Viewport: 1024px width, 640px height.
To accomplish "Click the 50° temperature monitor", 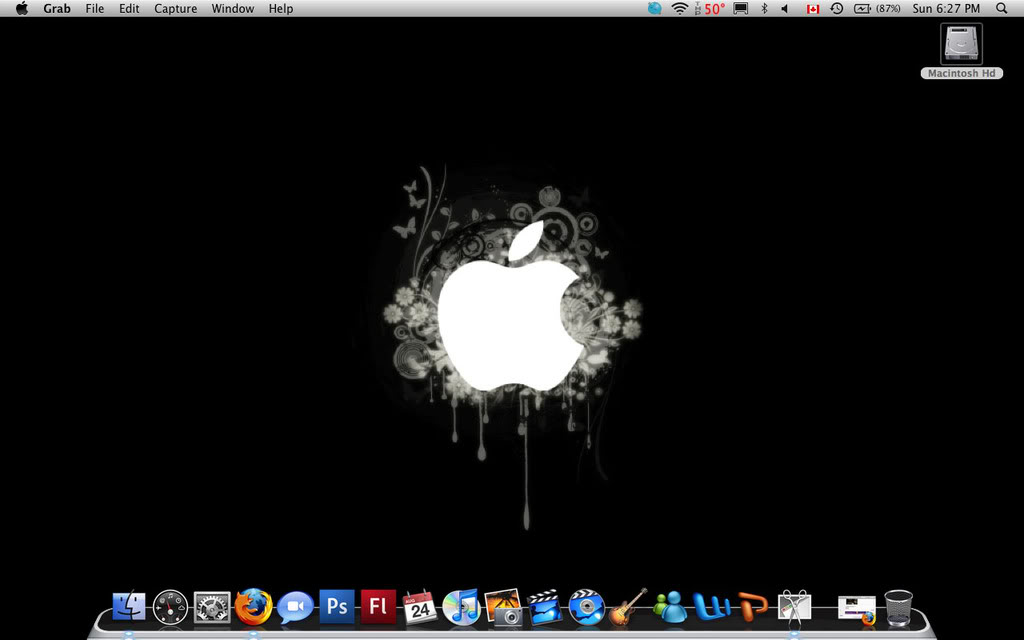I will click(x=710, y=8).
